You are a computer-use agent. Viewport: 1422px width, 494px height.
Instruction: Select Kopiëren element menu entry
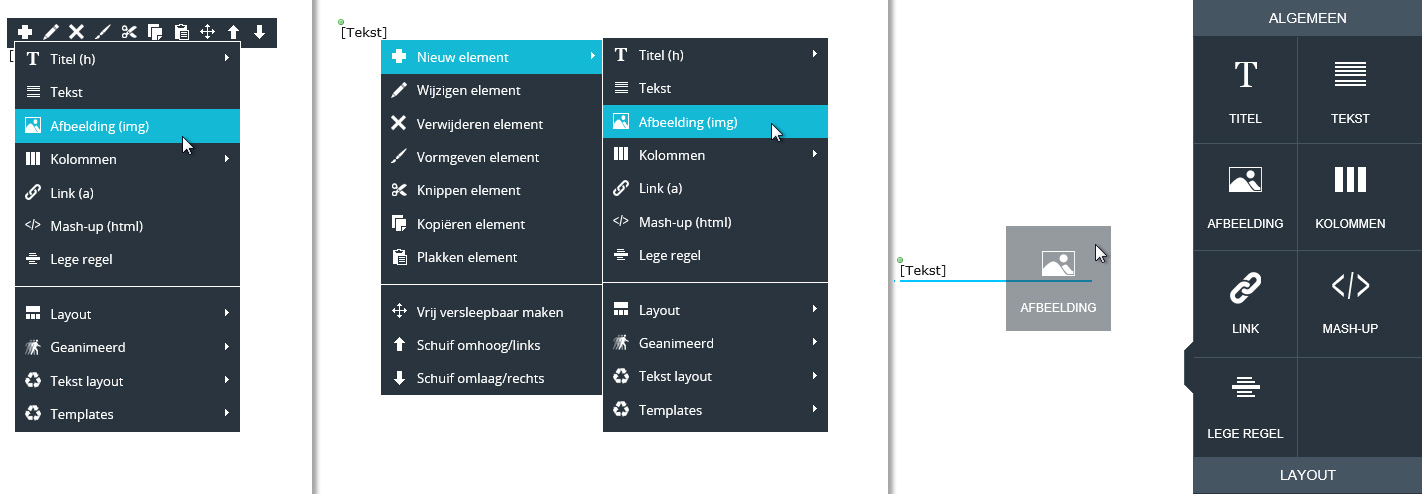coord(491,224)
